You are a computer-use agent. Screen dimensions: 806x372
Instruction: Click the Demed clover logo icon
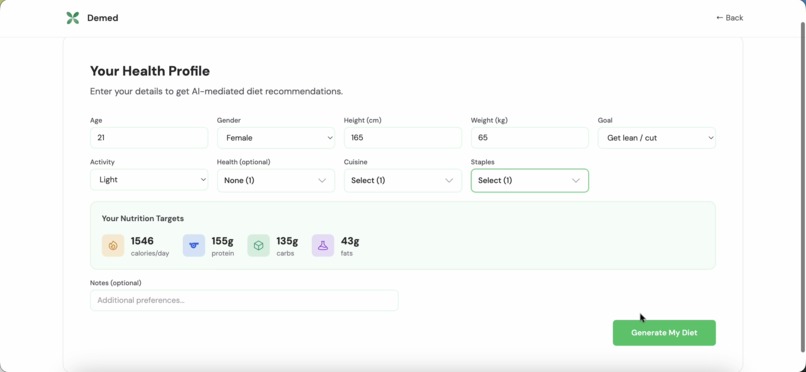pos(72,18)
